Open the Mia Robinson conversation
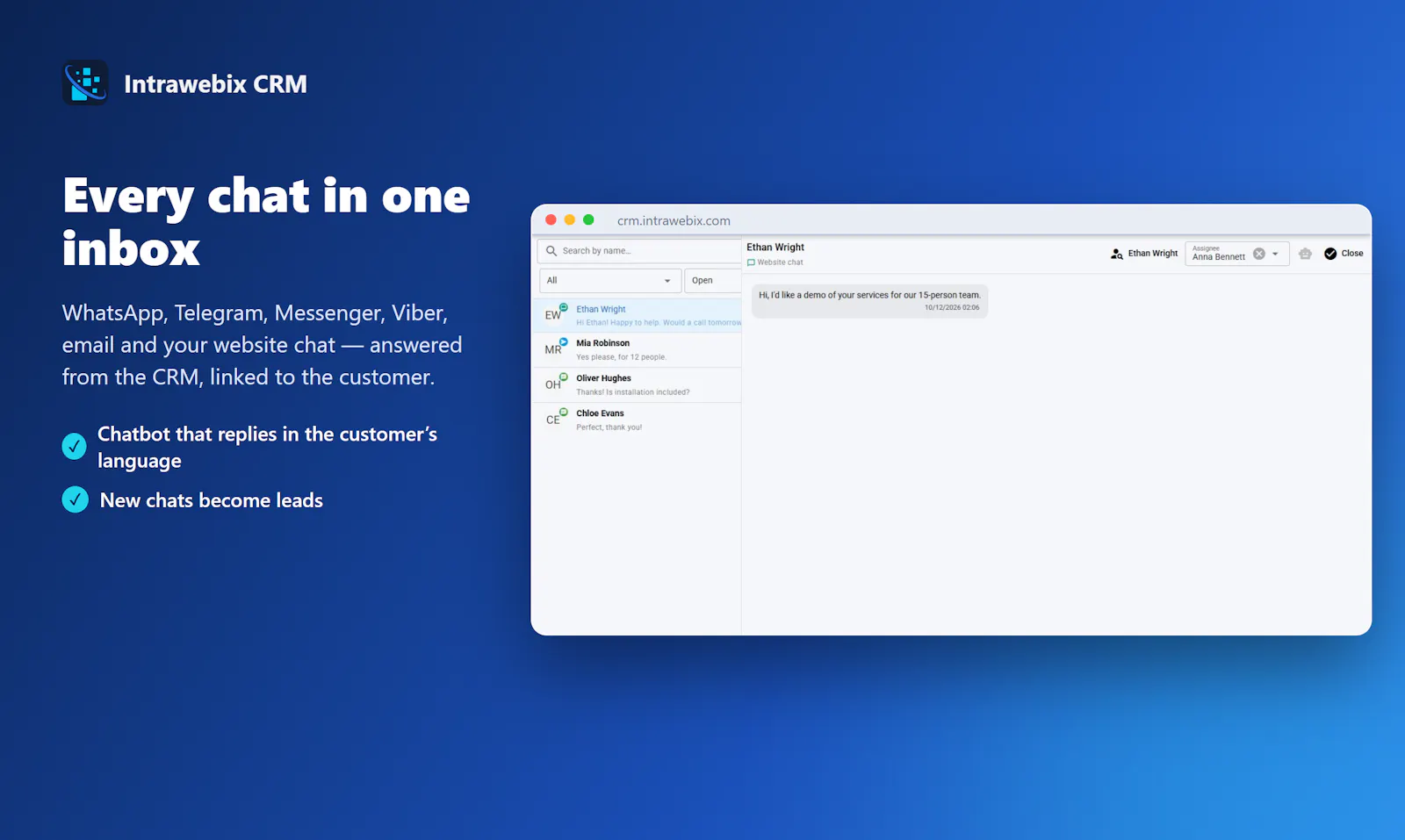Image resolution: width=1405 pixels, height=840 pixels. (637, 349)
